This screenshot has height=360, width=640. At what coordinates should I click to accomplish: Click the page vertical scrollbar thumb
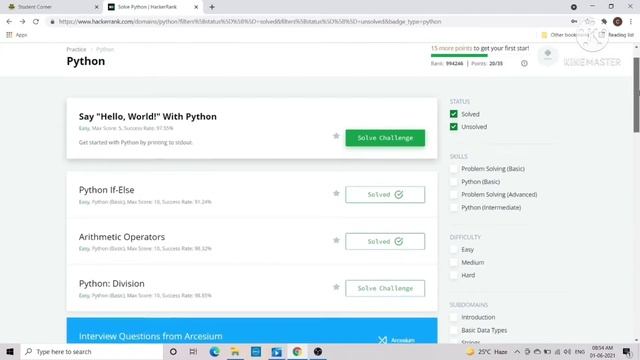(636, 95)
